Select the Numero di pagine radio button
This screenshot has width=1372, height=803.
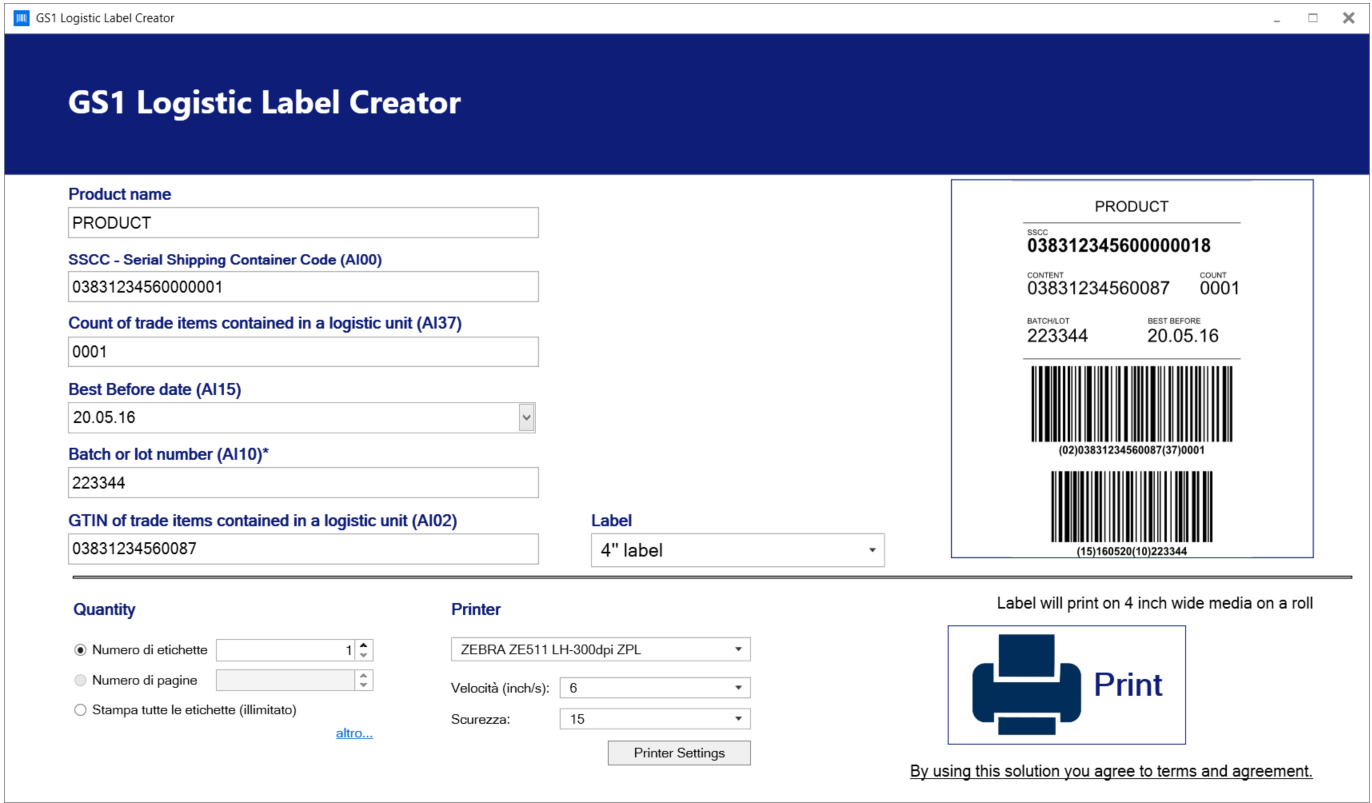(x=81, y=680)
